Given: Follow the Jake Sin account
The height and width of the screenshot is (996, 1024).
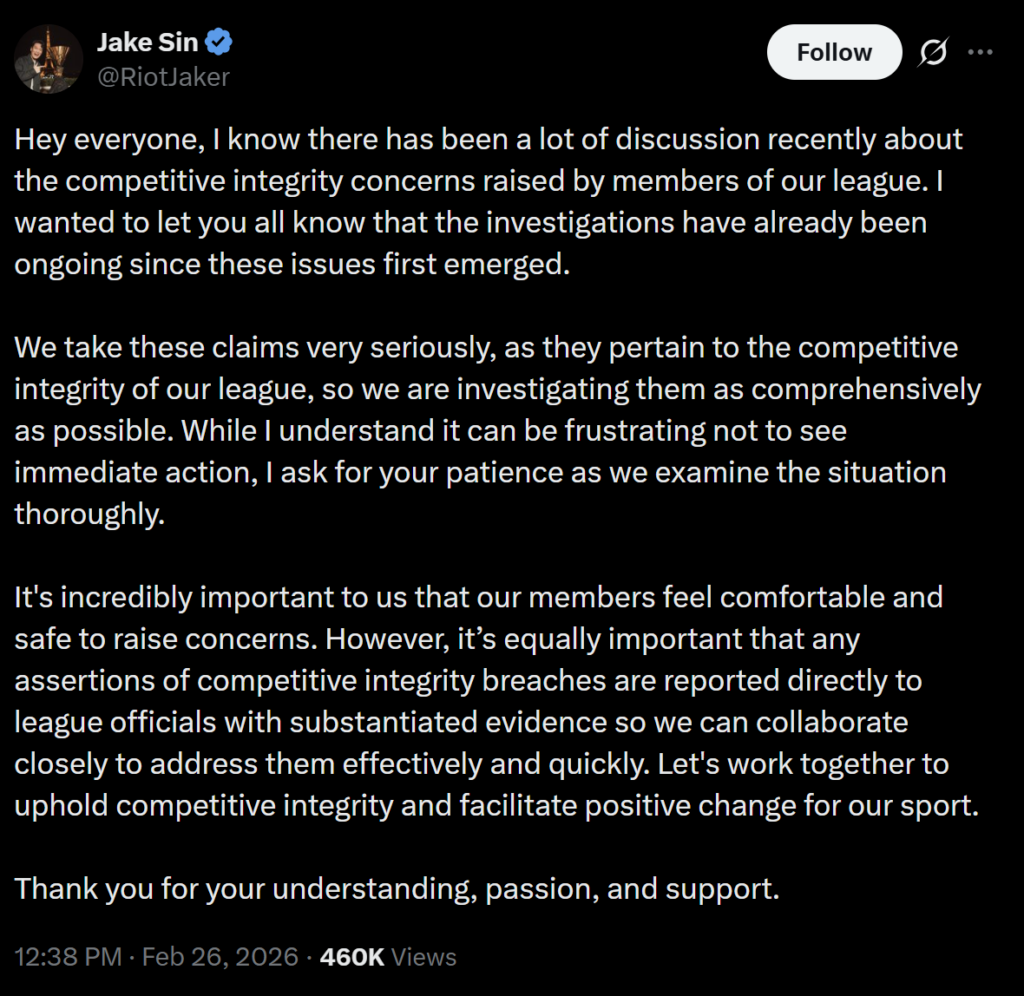Looking at the screenshot, I should pos(834,52).
